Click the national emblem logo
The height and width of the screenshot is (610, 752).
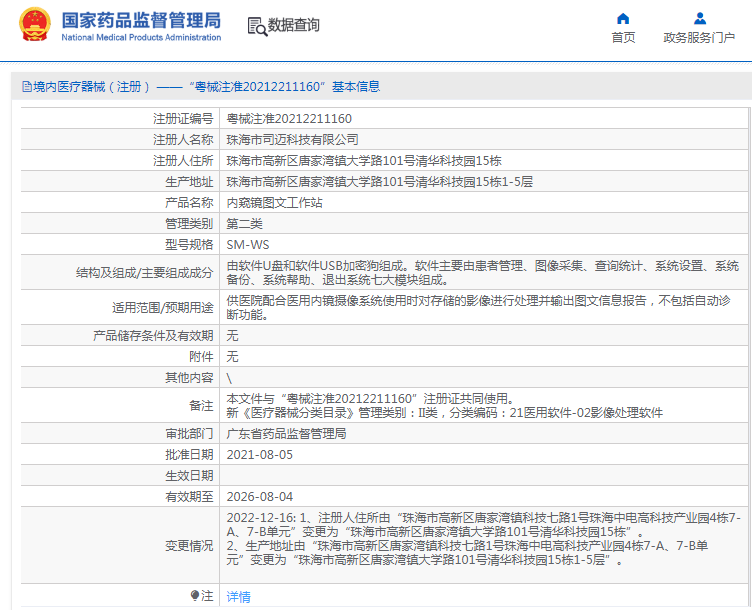point(35,24)
